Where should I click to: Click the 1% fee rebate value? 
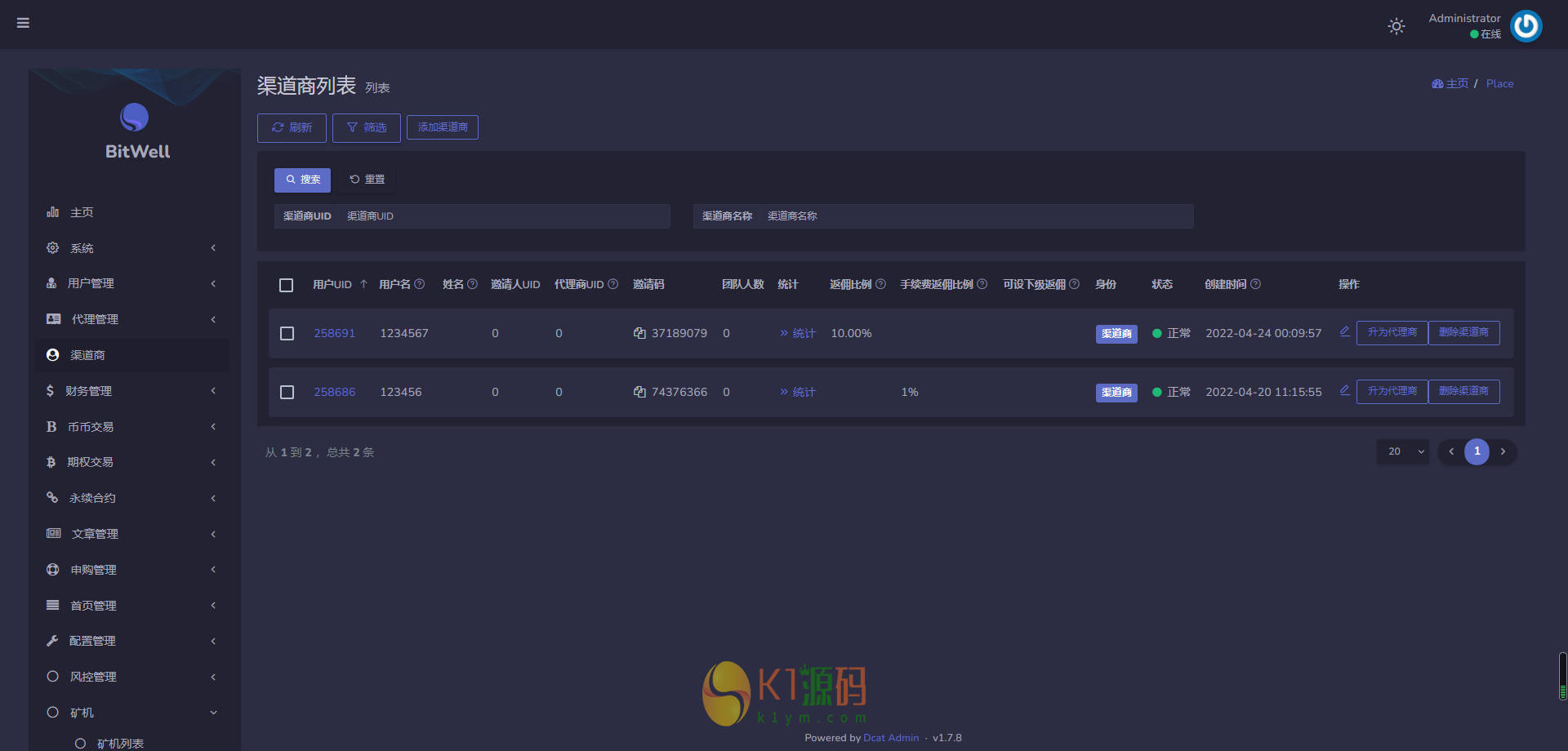910,392
